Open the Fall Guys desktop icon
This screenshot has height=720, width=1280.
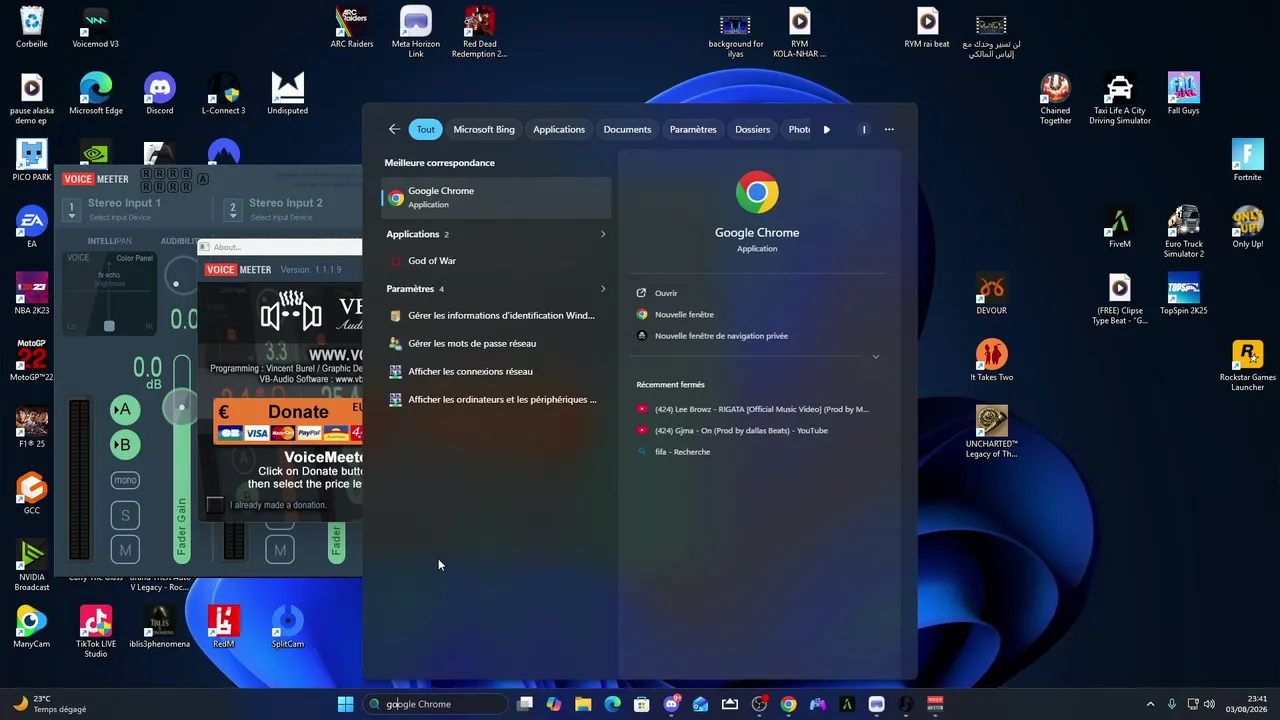pos(1183,94)
